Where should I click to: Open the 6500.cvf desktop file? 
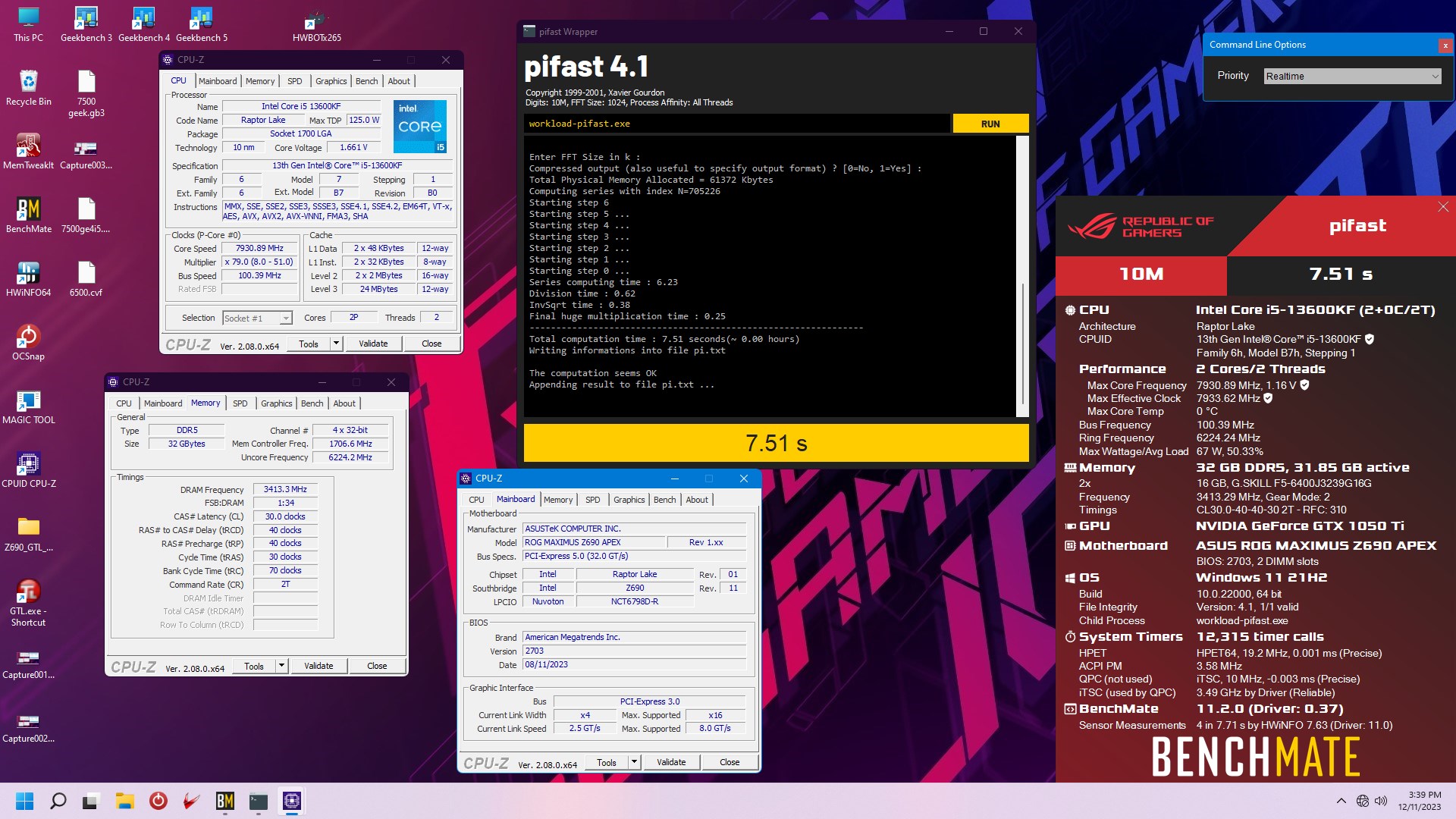pyautogui.click(x=86, y=279)
